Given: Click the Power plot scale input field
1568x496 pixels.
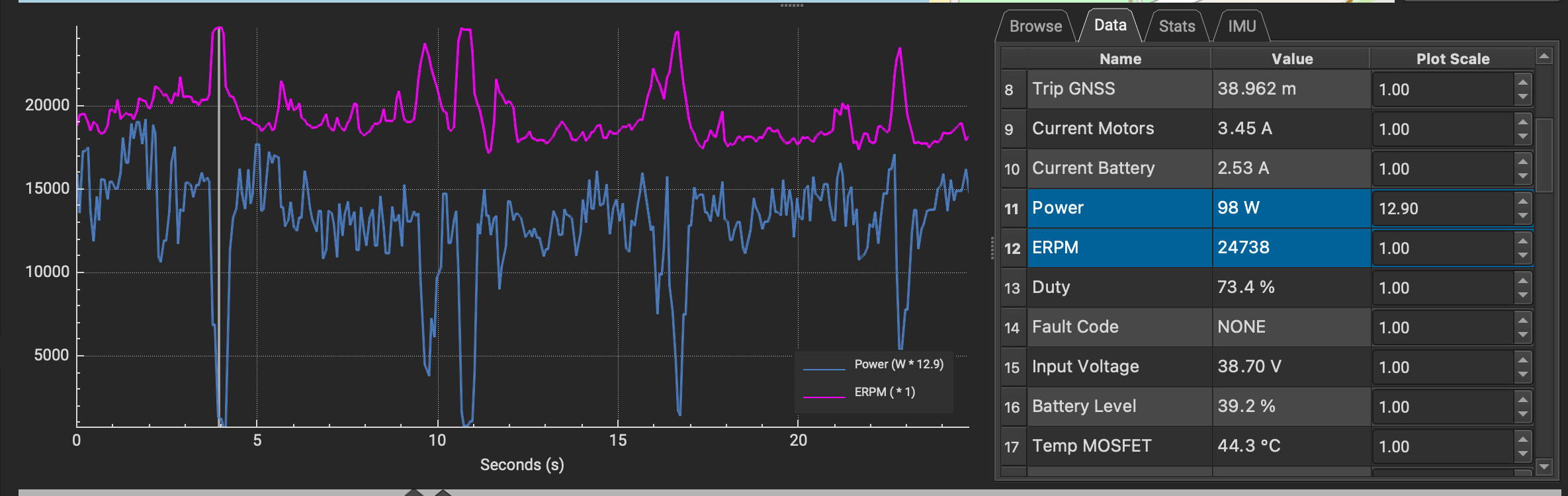Looking at the screenshot, I should click(1441, 208).
